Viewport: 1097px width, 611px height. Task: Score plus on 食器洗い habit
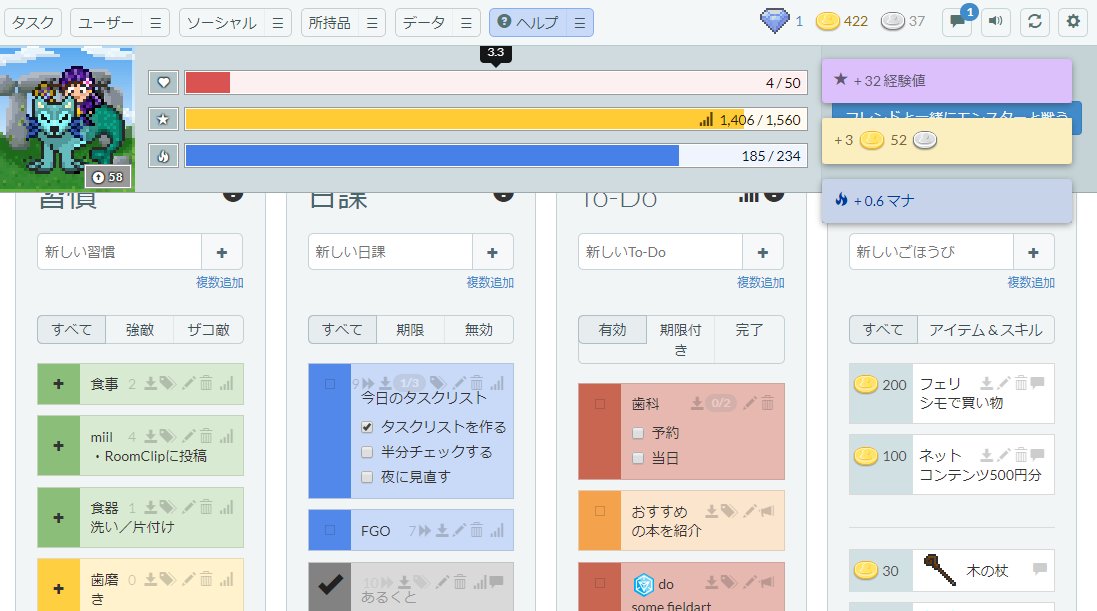pos(59,517)
